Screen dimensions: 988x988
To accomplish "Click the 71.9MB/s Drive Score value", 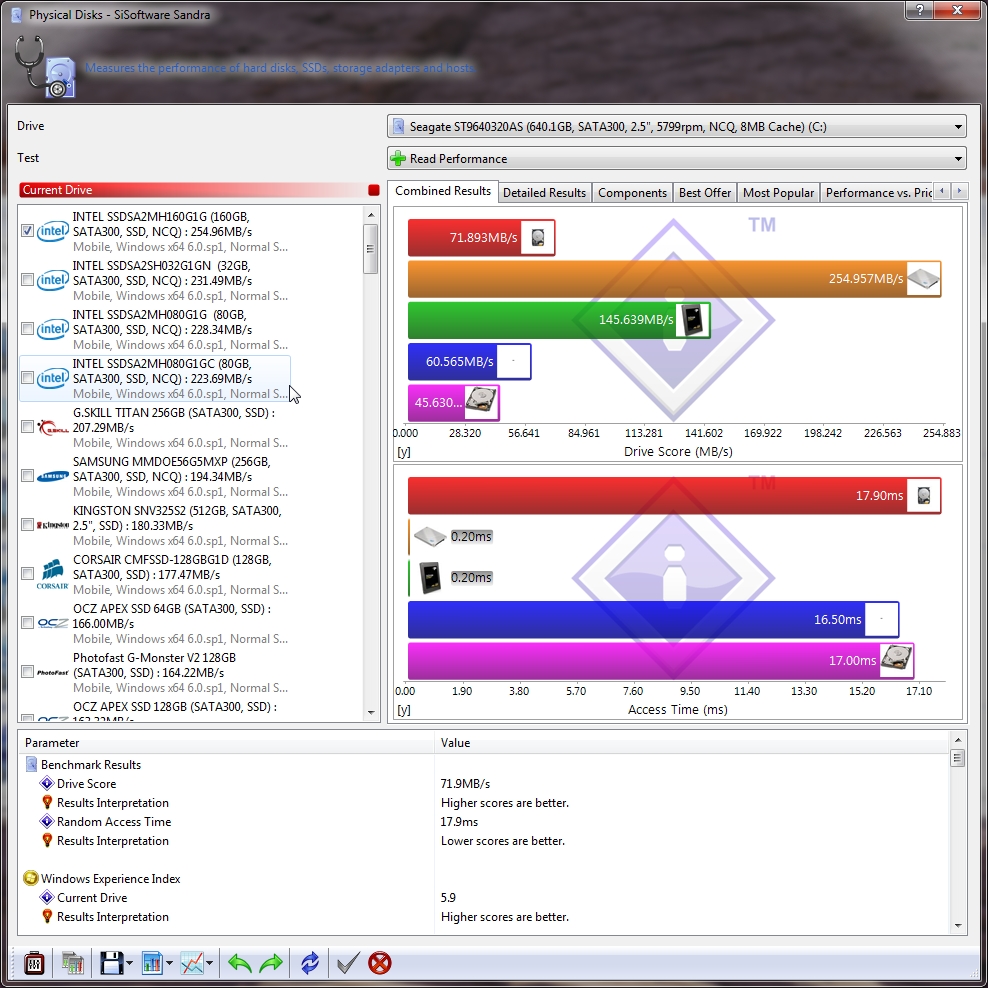I will point(465,783).
